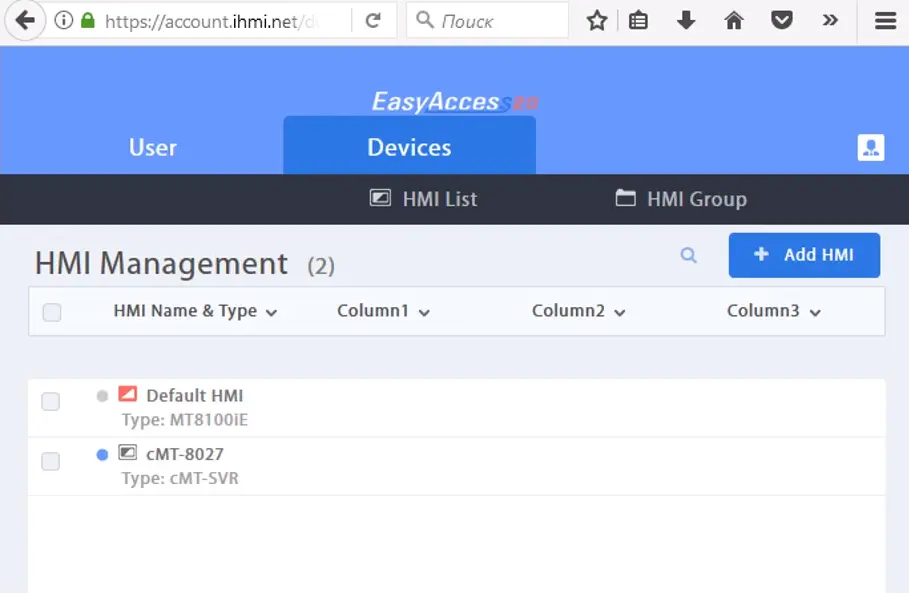The height and width of the screenshot is (593, 909).
Task: Click the HMI count (2) label
Action: [x=321, y=266]
